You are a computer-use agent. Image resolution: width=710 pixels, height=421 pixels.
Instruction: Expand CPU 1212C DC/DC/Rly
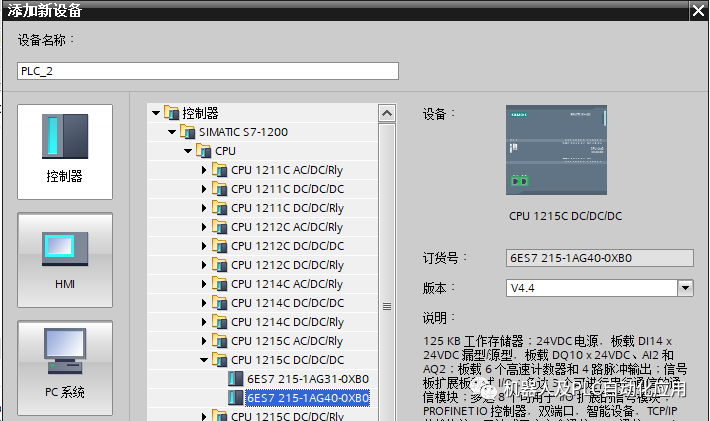204,265
